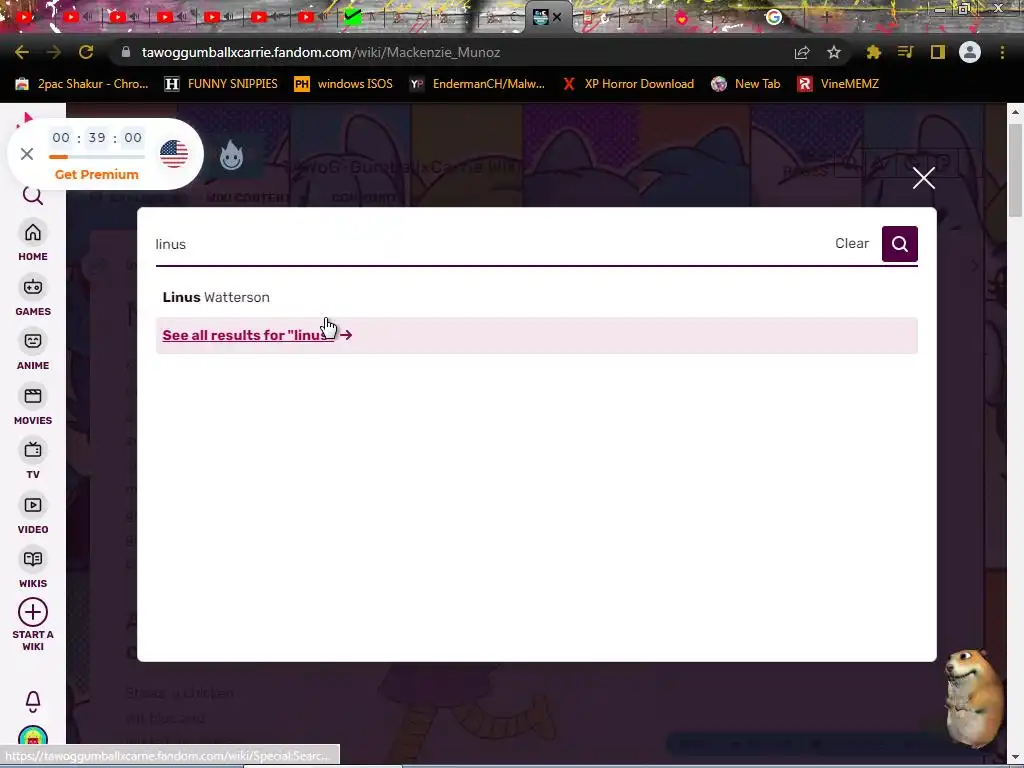Click the address bar URL
The image size is (1024, 768).
(x=321, y=52)
